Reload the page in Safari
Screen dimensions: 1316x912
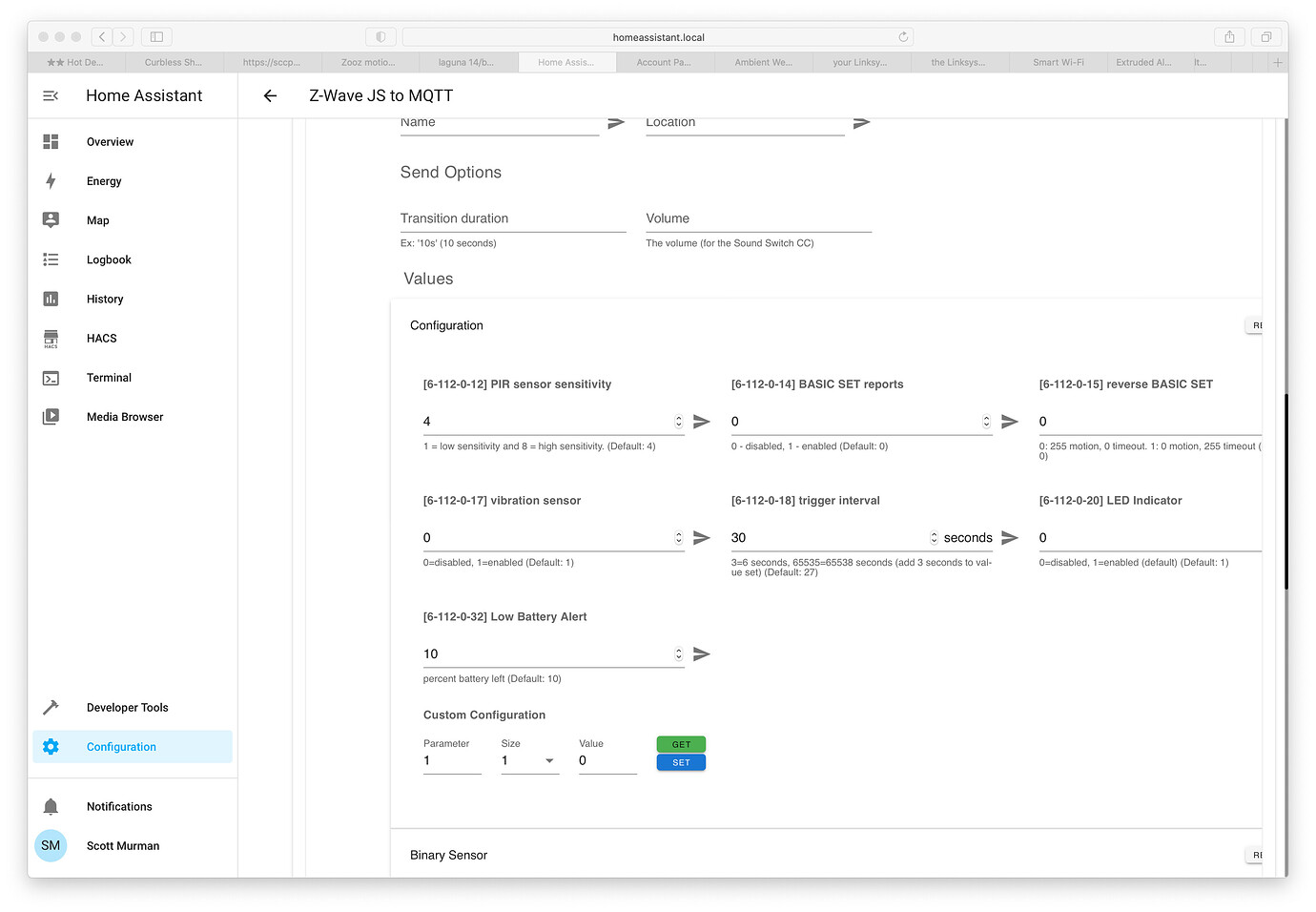coord(903,37)
